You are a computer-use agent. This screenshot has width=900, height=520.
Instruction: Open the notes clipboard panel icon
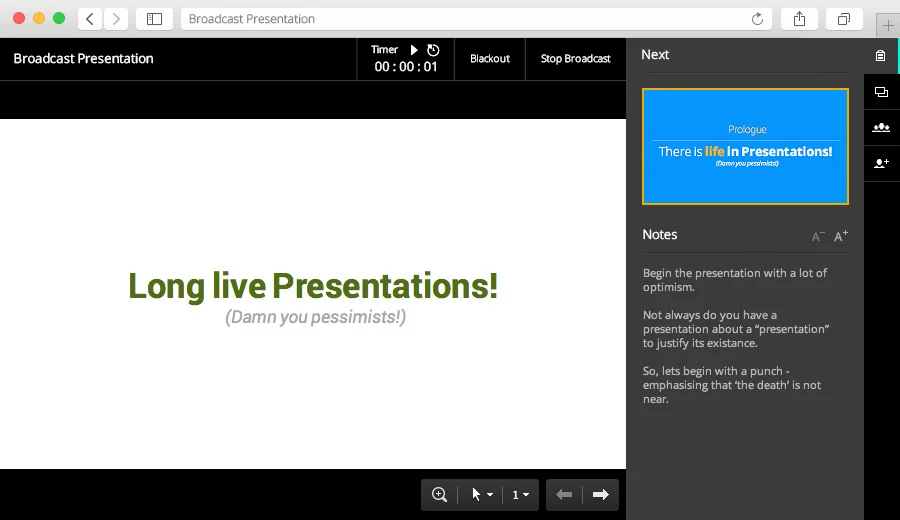[880, 56]
